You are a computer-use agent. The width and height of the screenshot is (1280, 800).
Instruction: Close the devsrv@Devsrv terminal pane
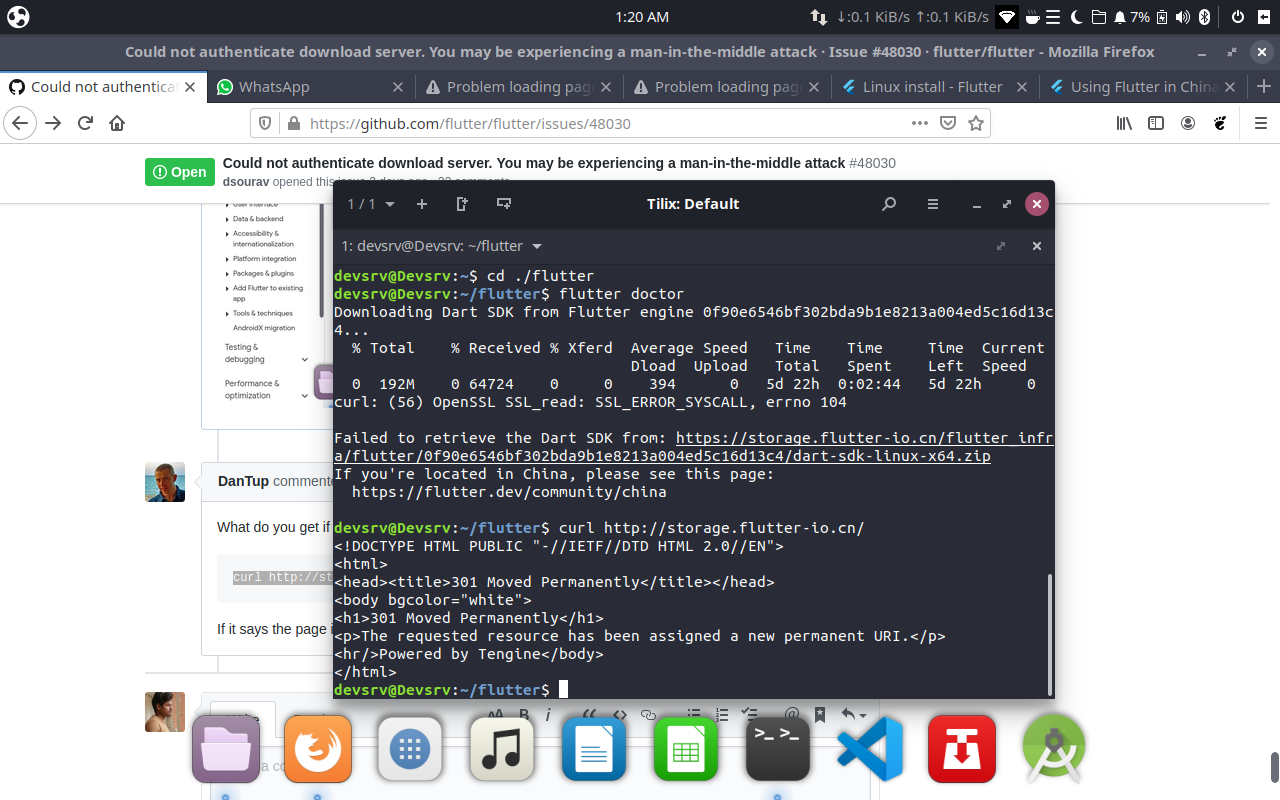[x=1037, y=246]
